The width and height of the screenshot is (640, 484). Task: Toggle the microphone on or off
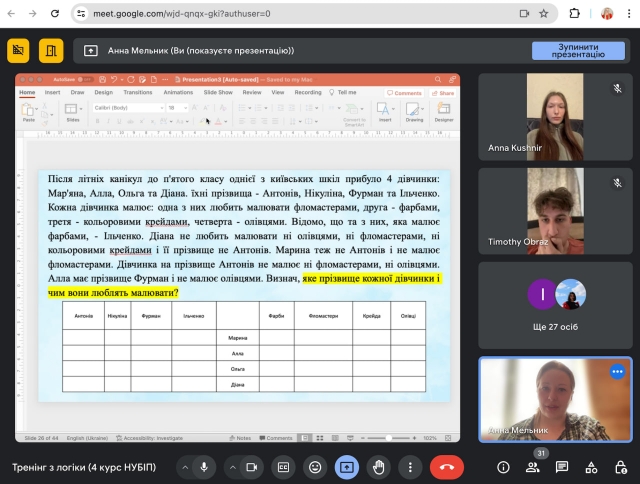point(204,467)
